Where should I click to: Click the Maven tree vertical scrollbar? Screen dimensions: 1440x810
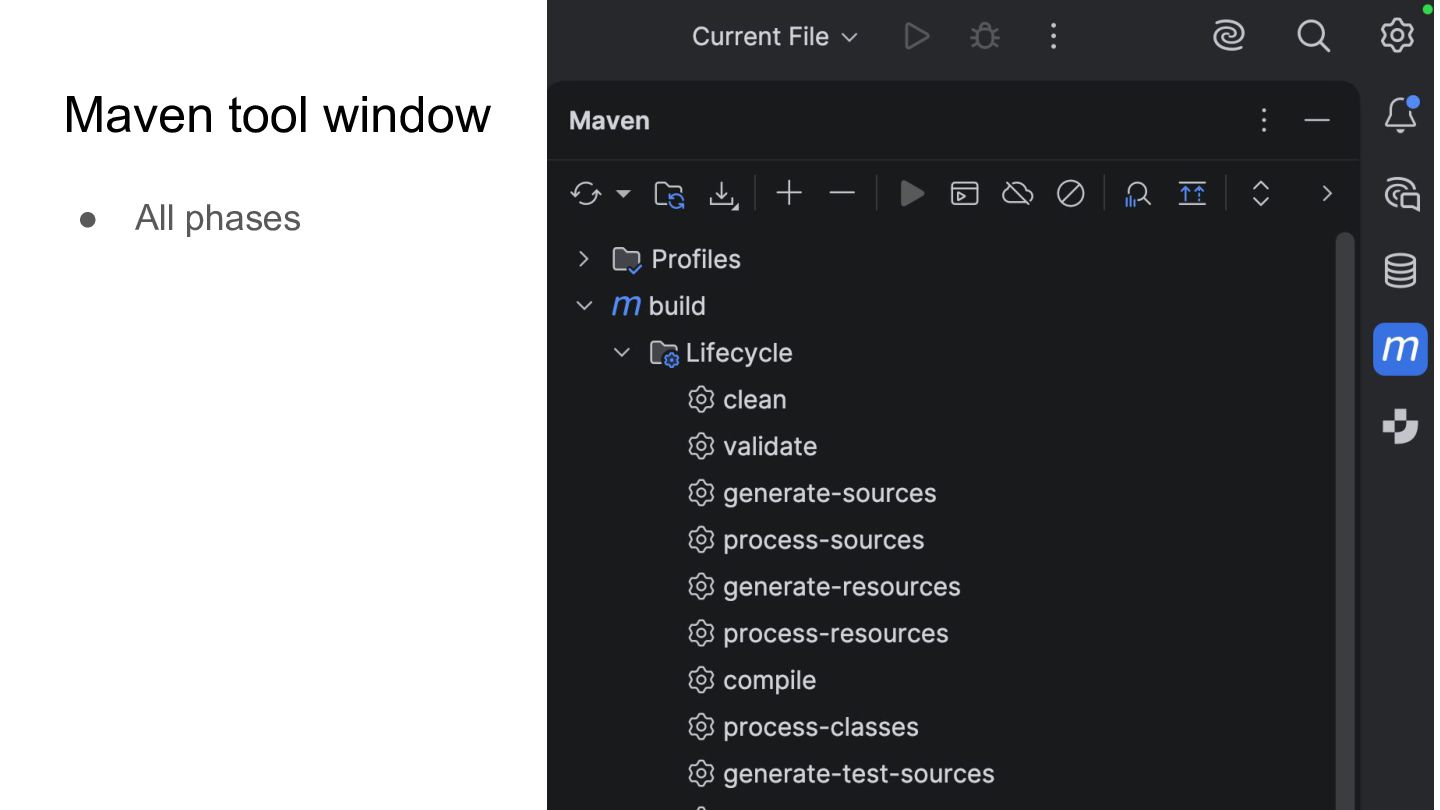click(1345, 500)
